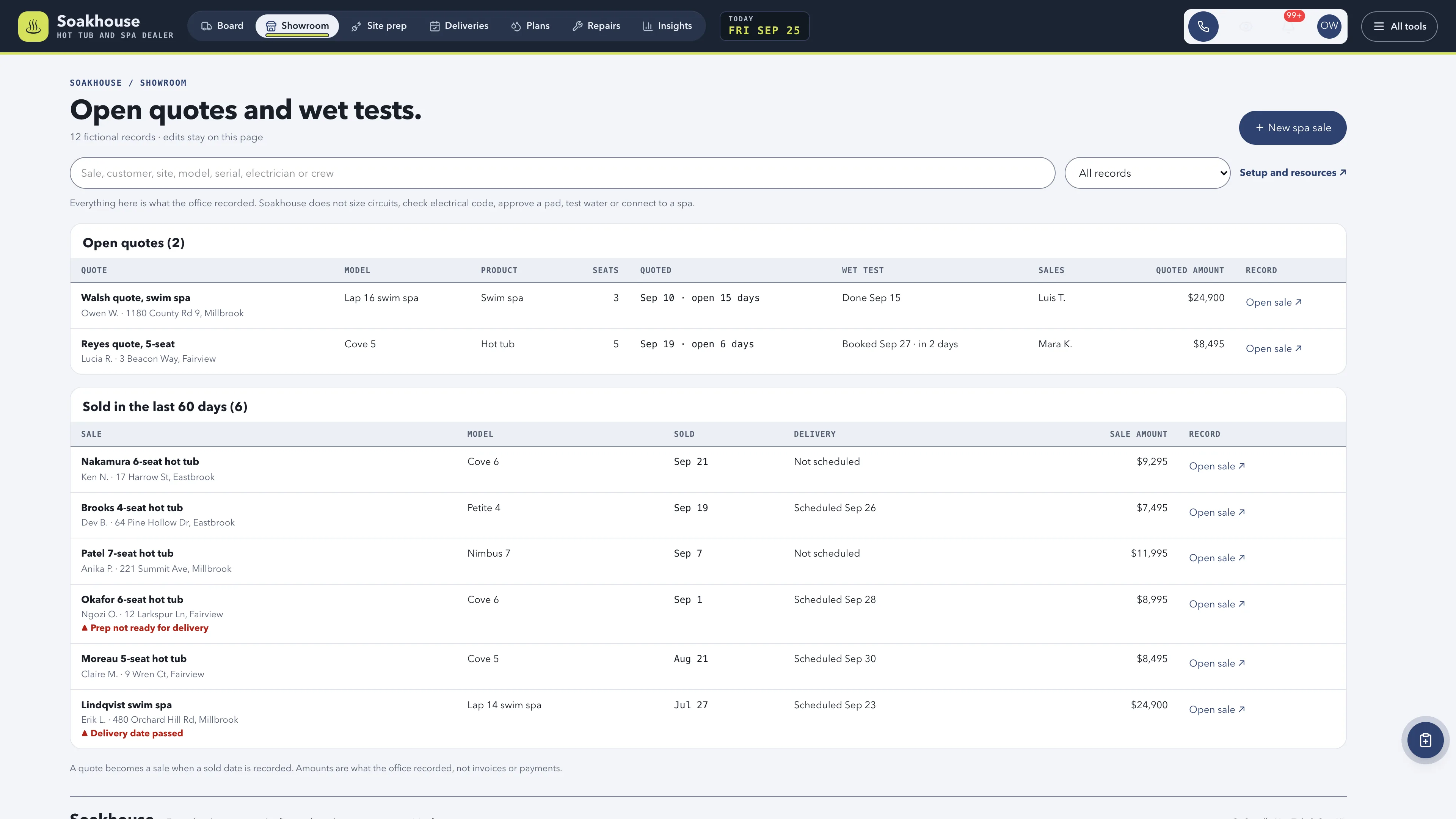
Task: Click the SOAKHOUSE breadcrumb link
Action: (96, 83)
